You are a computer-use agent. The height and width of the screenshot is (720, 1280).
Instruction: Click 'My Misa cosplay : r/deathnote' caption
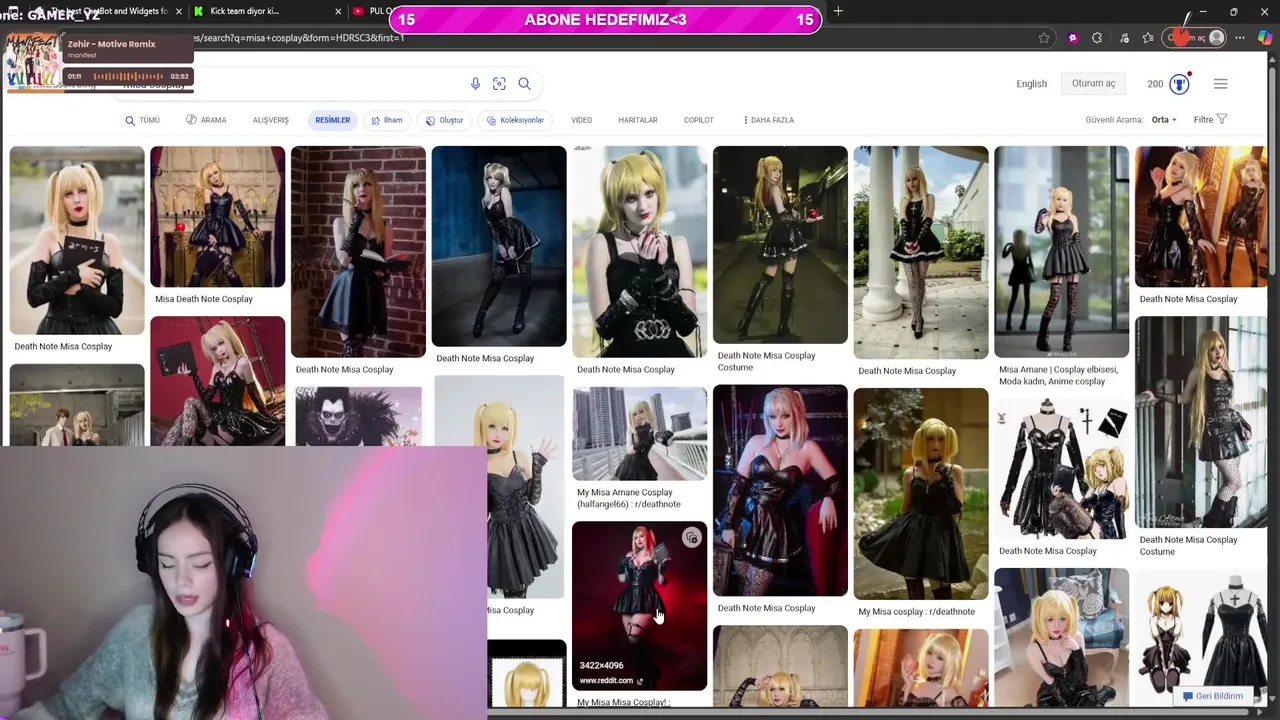point(916,612)
